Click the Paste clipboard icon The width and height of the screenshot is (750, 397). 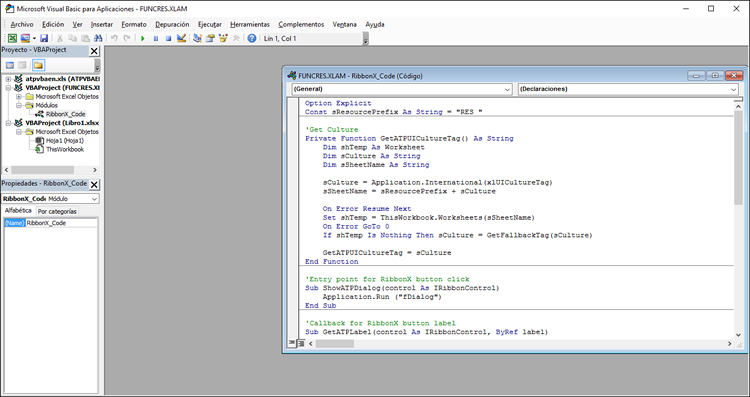(x=85, y=38)
